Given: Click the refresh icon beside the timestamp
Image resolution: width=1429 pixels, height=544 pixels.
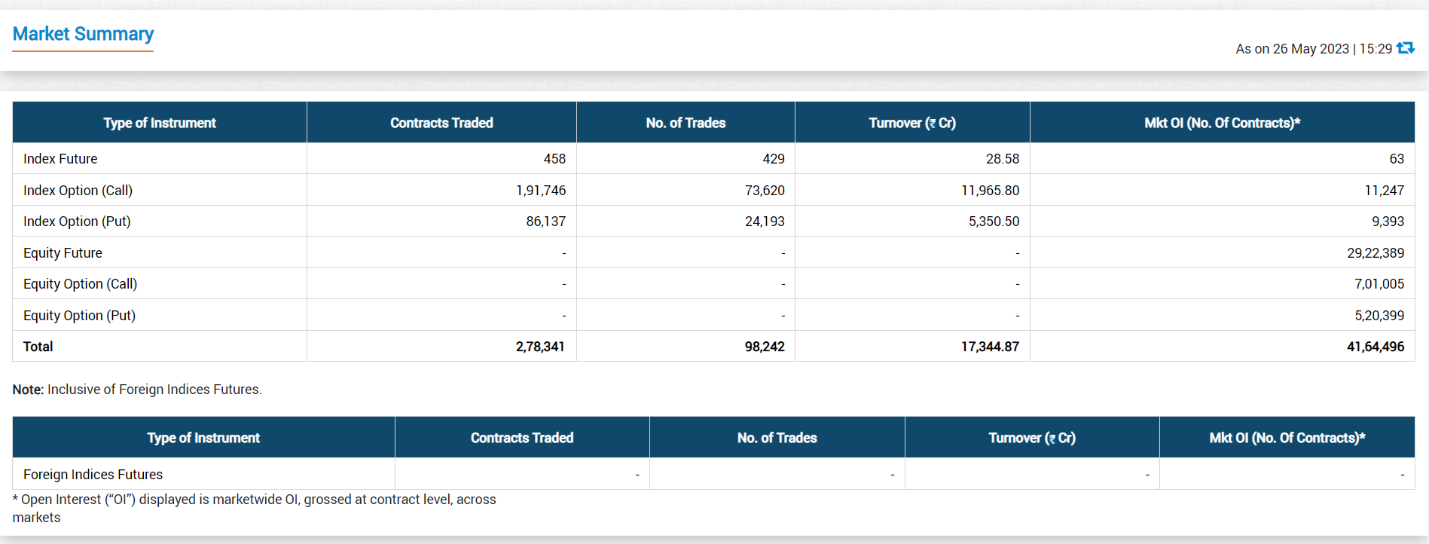Looking at the screenshot, I should (1406, 48).
